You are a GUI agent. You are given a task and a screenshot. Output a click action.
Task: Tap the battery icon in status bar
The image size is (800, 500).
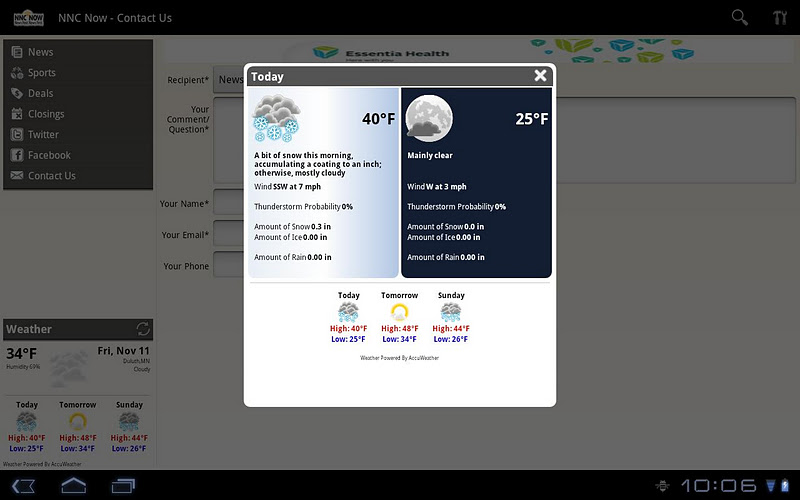click(x=785, y=485)
